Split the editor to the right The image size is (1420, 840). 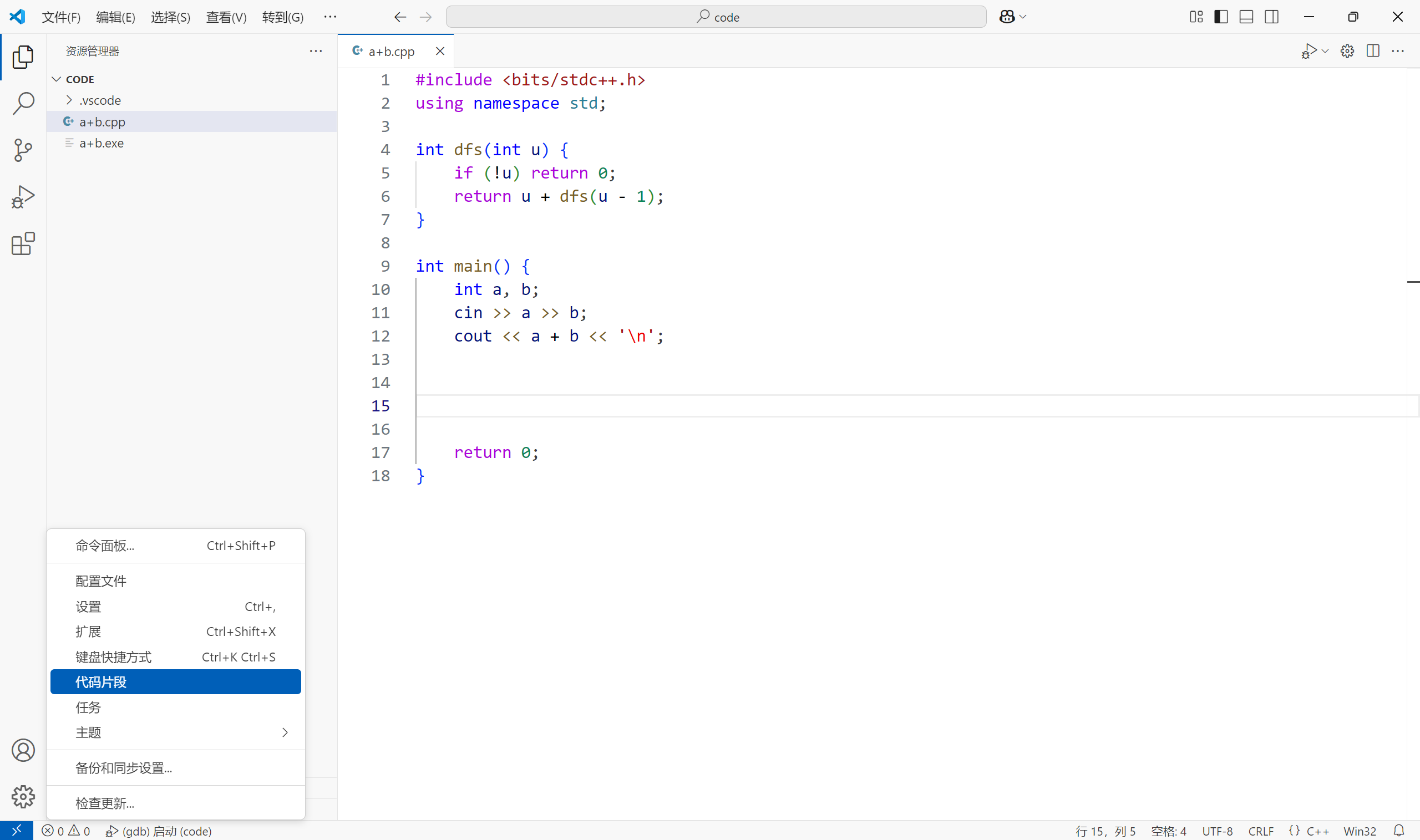tap(1372, 51)
